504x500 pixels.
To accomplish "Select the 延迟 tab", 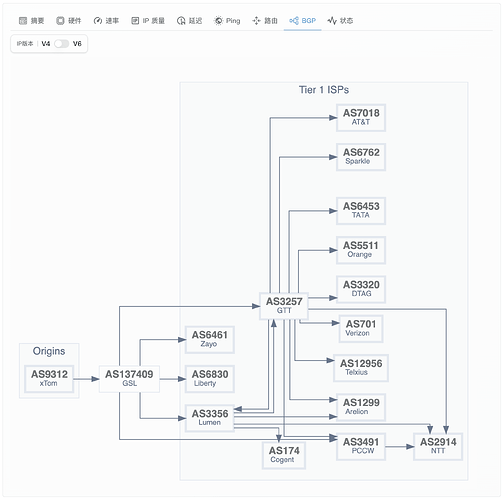I will [189, 21].
